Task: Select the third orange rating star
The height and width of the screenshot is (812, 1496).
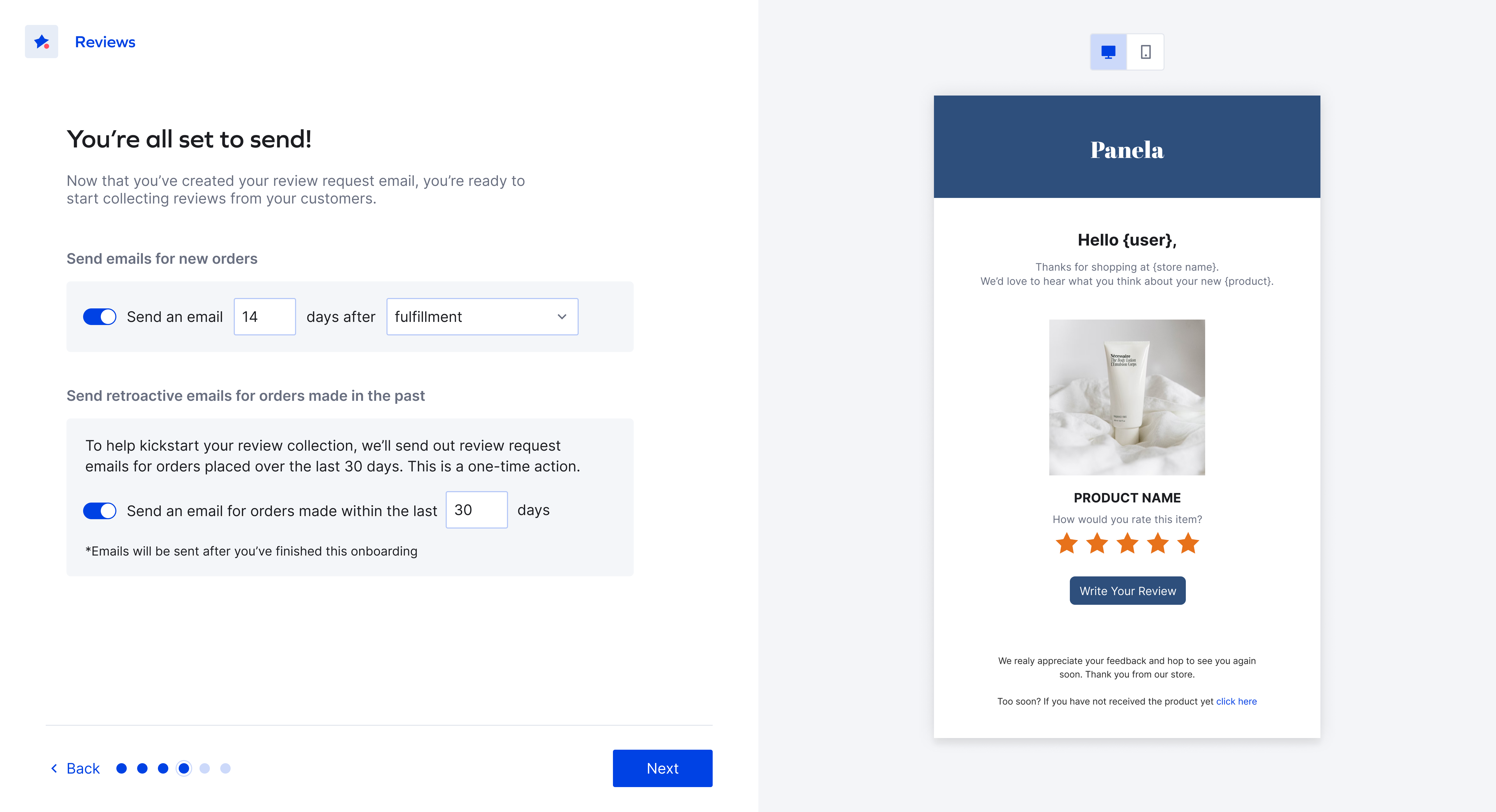Action: pyautogui.click(x=1127, y=543)
